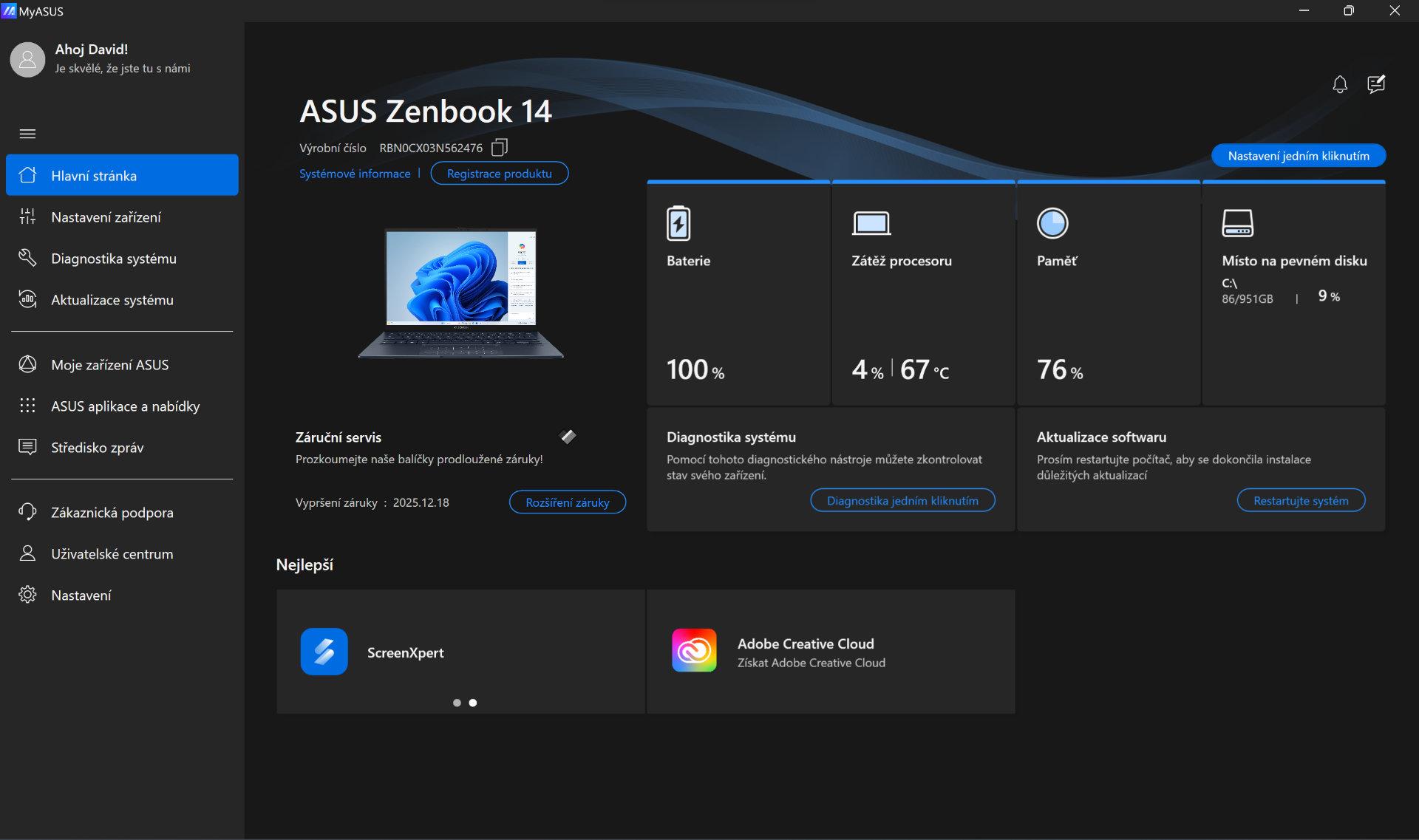Screen dimensions: 1419x840
Task: Click the hard disk drive icon
Action: [x=1238, y=223]
